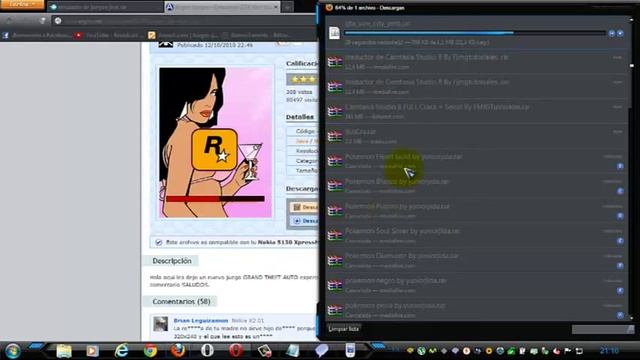Screen dimensions: 640x360
Task: Open the Windows Start menu
Action: tap(13, 351)
